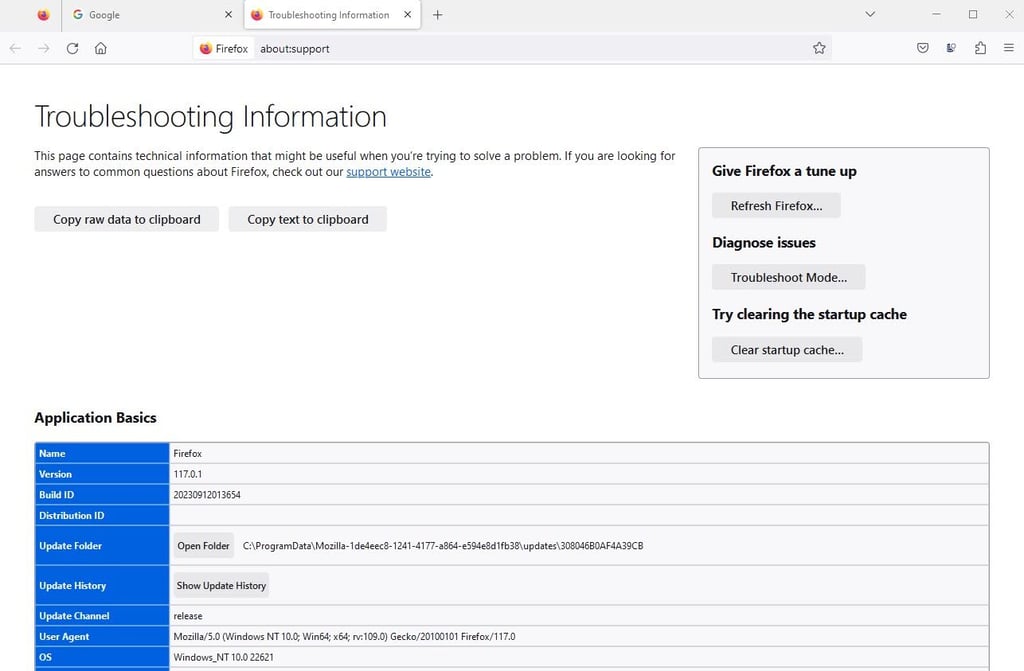The width and height of the screenshot is (1024, 671).
Task: Click the Name value 'Firefox' cell
Action: point(579,453)
